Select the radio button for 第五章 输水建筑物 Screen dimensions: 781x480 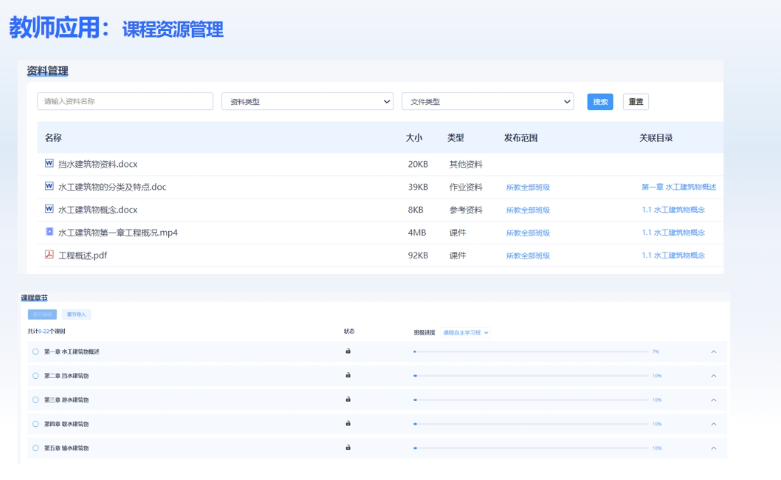35,448
